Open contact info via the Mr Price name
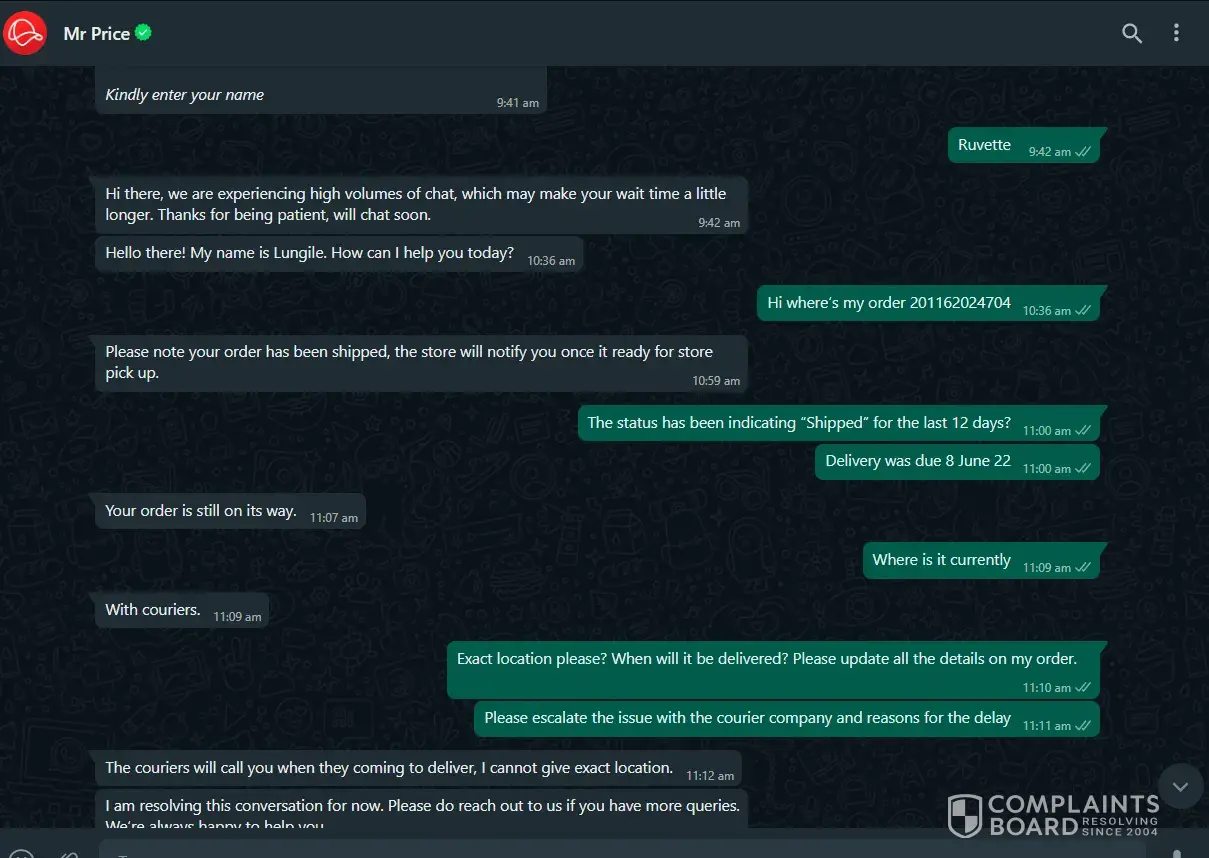This screenshot has height=858, width=1209. pos(97,33)
